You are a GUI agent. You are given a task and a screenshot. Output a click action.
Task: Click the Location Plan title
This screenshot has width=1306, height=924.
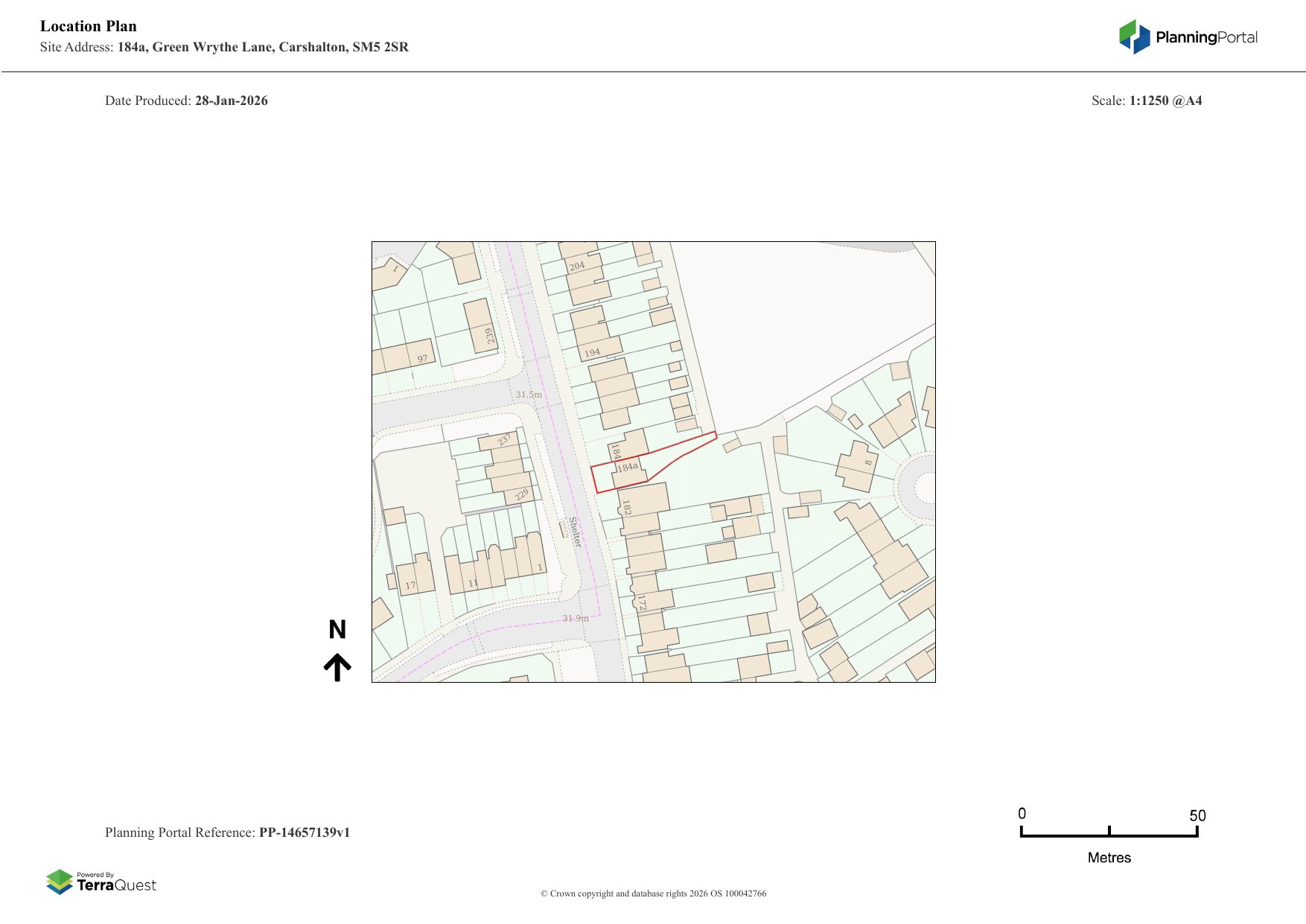pos(89,26)
